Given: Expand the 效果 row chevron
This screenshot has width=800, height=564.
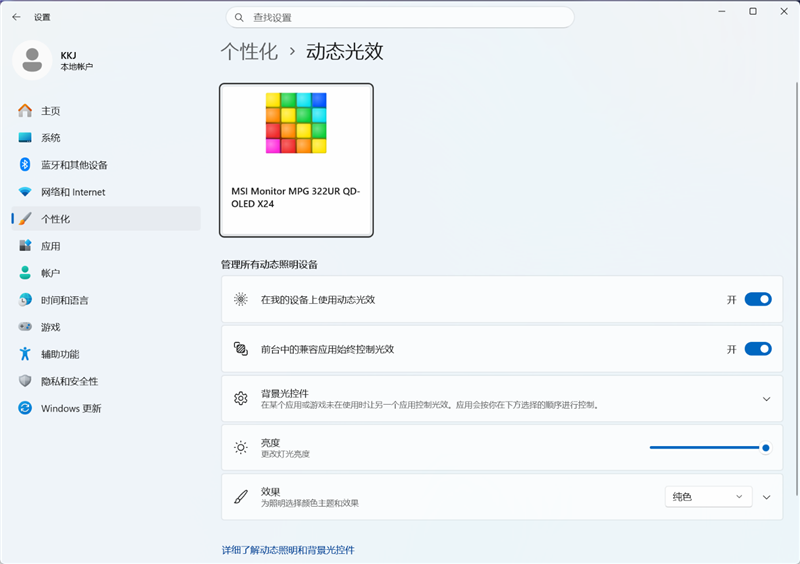Looking at the screenshot, I should click(766, 497).
